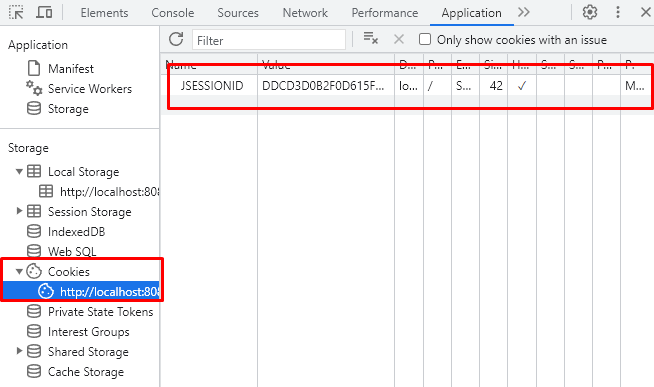Screen dimensions: 654x387
Task: Select Shared Storage tree item
Action: click(88, 352)
